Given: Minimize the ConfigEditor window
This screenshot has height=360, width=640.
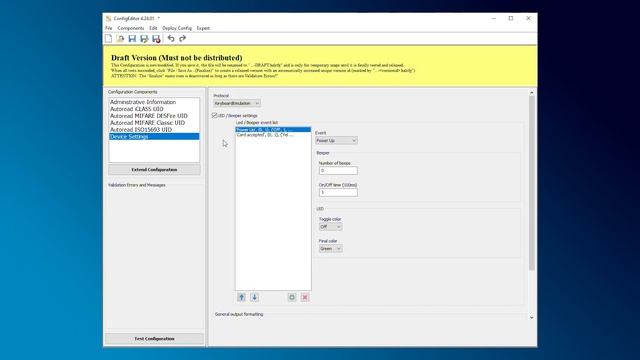Looking at the screenshot, I should [493, 18].
